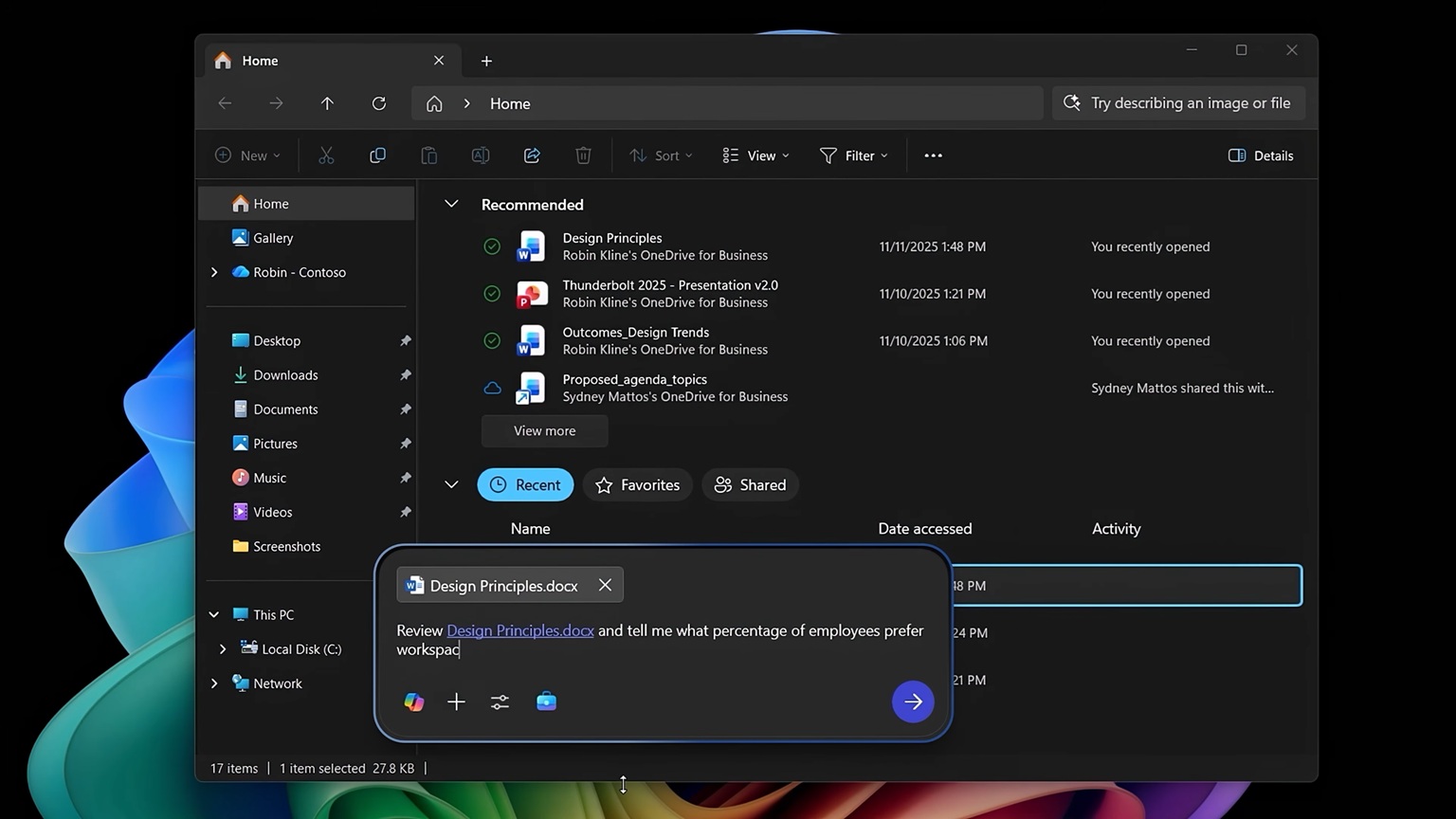The width and height of the screenshot is (1456, 819).
Task: Click the Delete trash icon in toolbar
Action: [x=582, y=155]
